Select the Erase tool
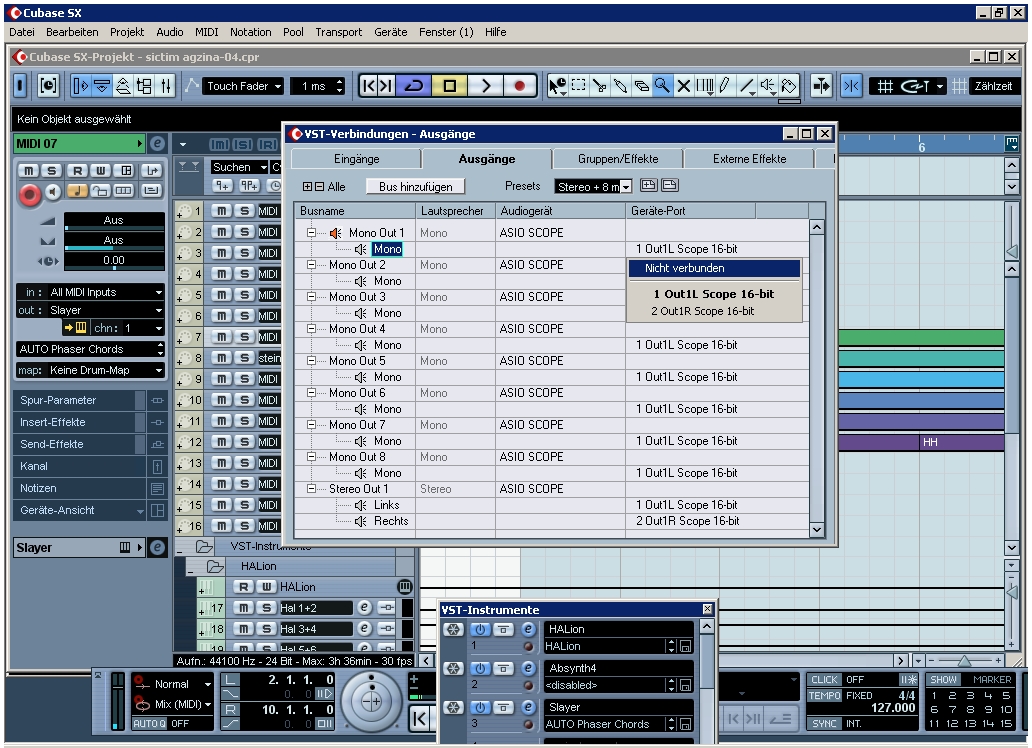1032x748 pixels. [641, 86]
